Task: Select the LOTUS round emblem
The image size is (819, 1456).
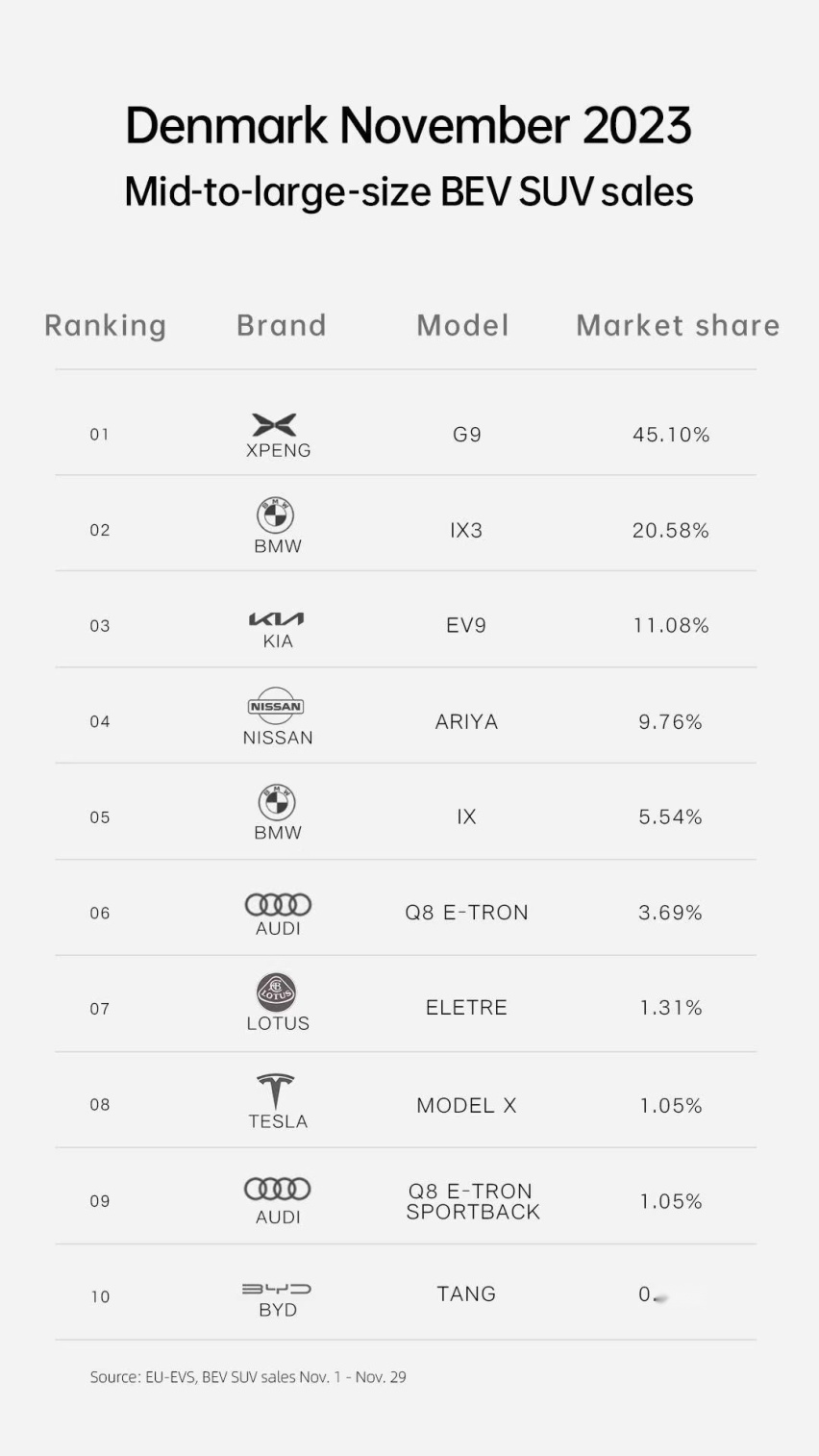Action: (276, 992)
